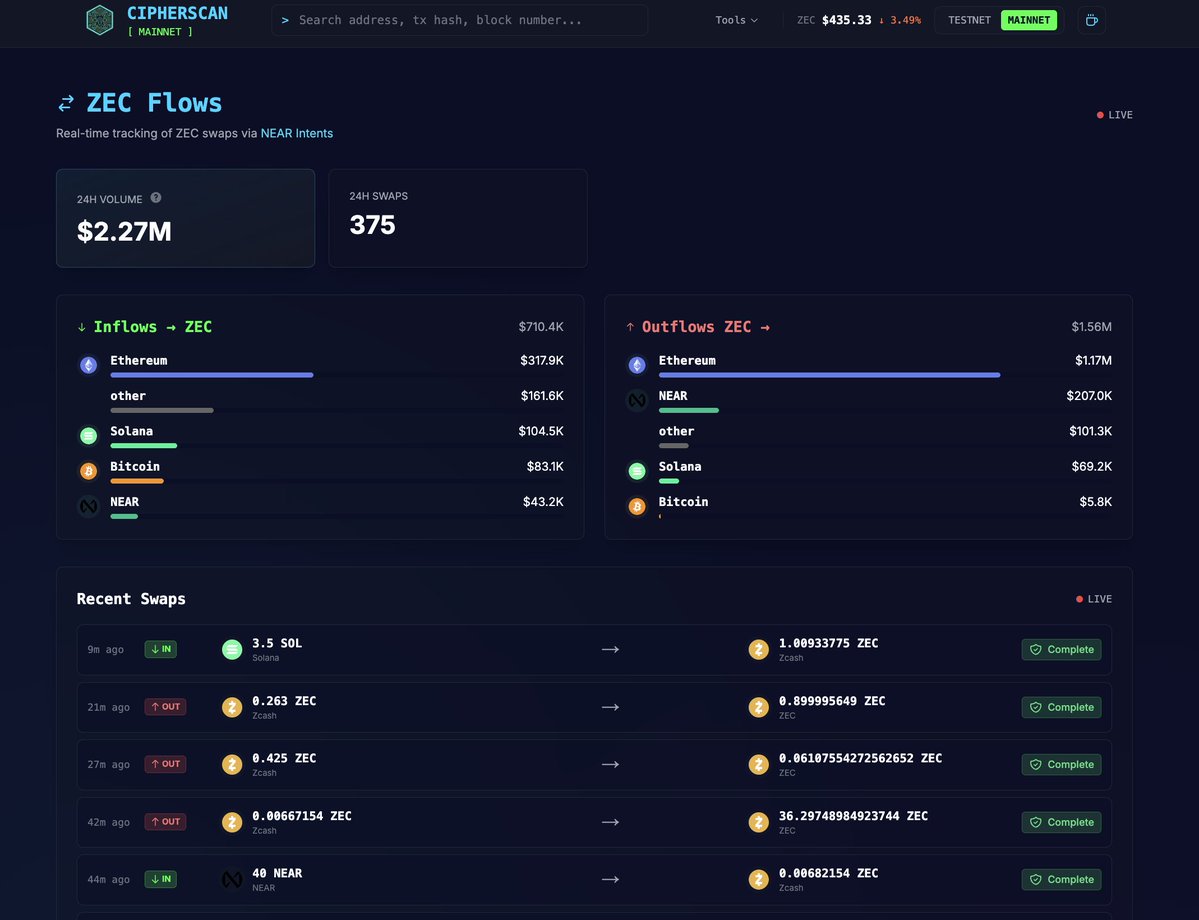Click the search address input field

coord(460,21)
